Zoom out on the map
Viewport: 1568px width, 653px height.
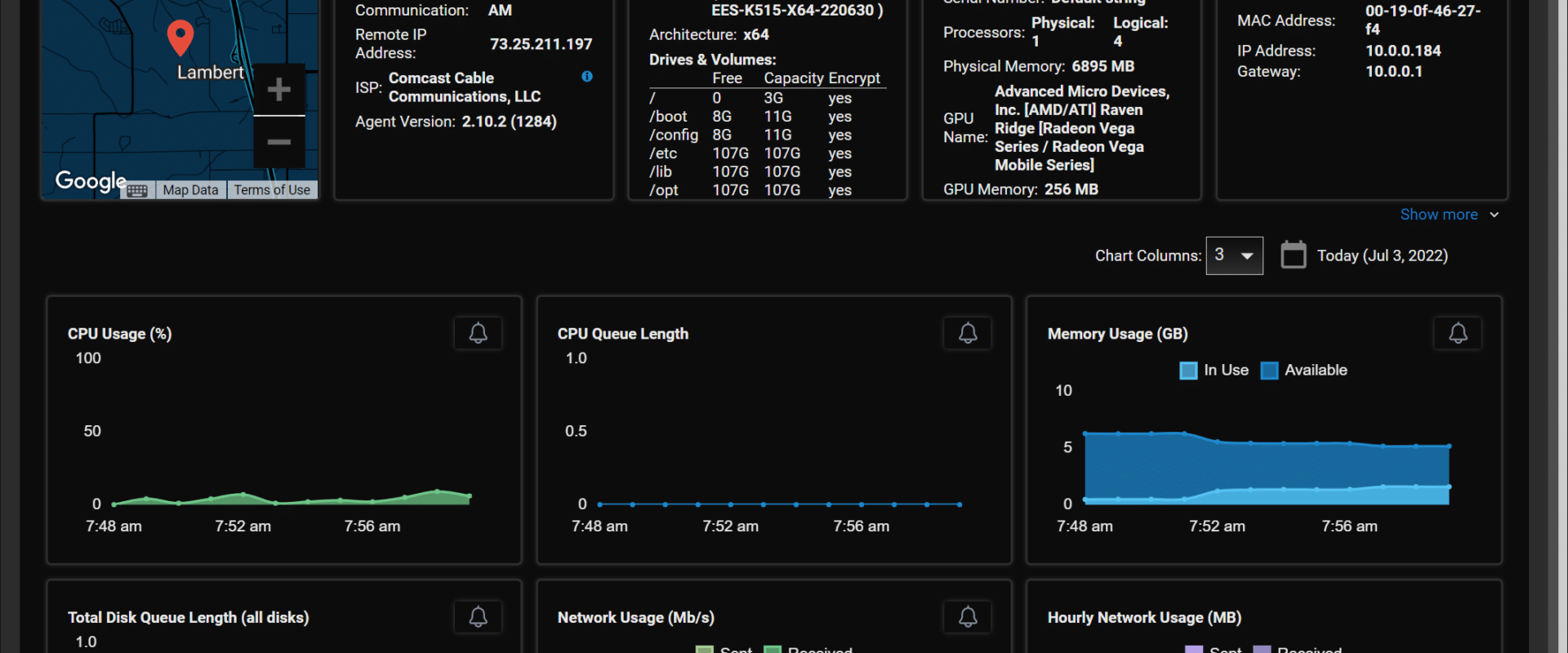click(x=279, y=142)
